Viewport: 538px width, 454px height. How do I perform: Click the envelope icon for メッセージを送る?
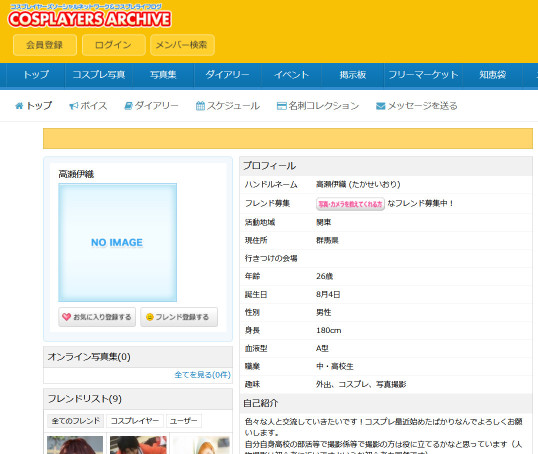pyautogui.click(x=381, y=106)
